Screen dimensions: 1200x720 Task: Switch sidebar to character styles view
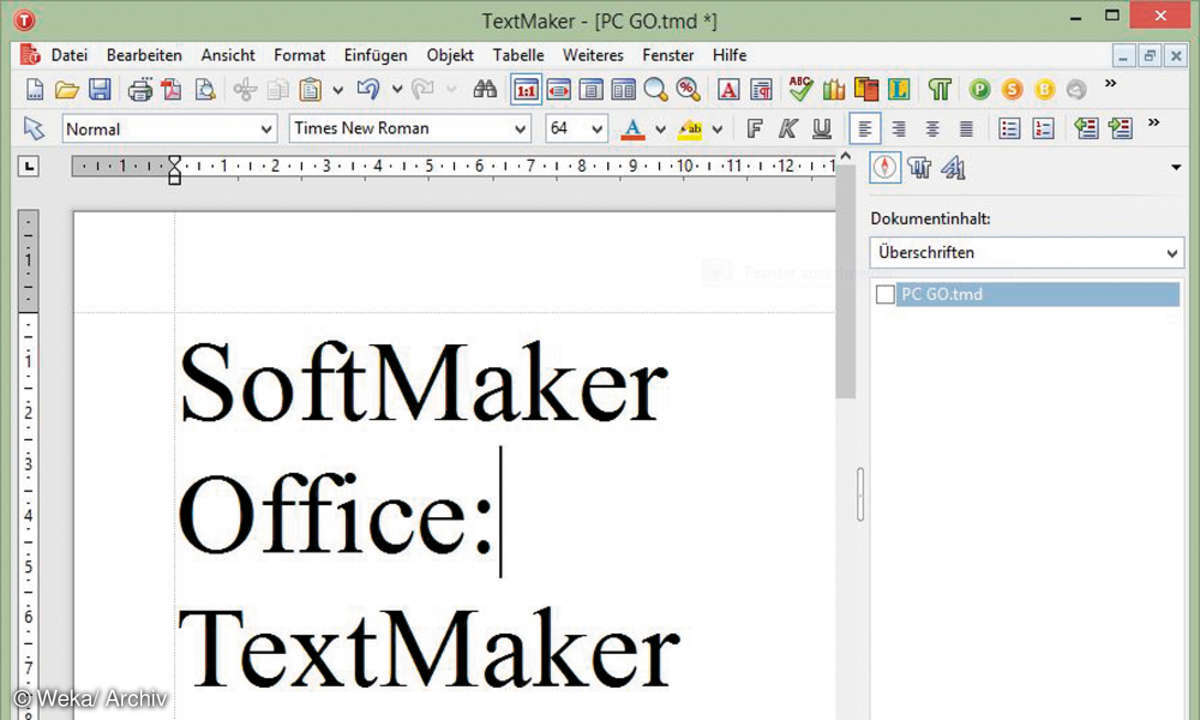pos(953,168)
